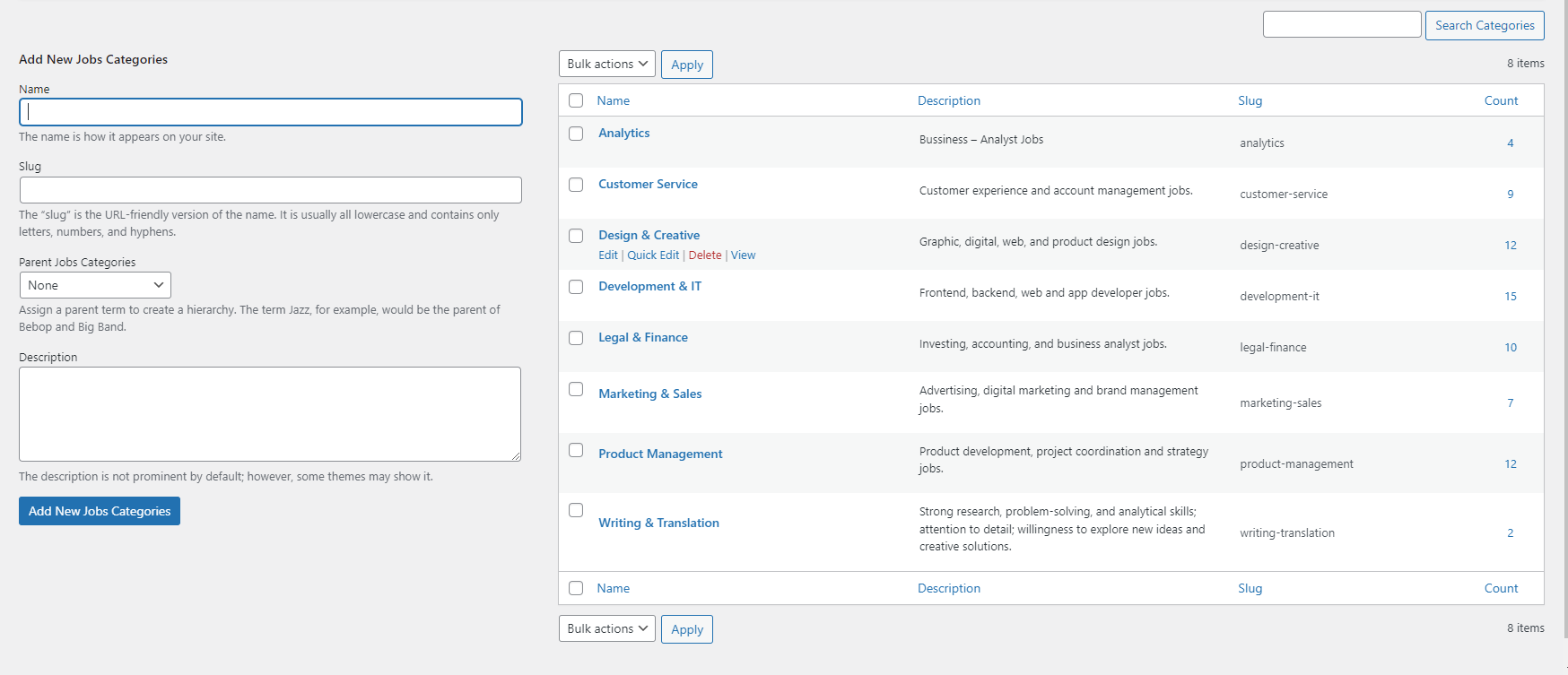
Task: Sort by Slug column header at top
Action: pos(1250,100)
